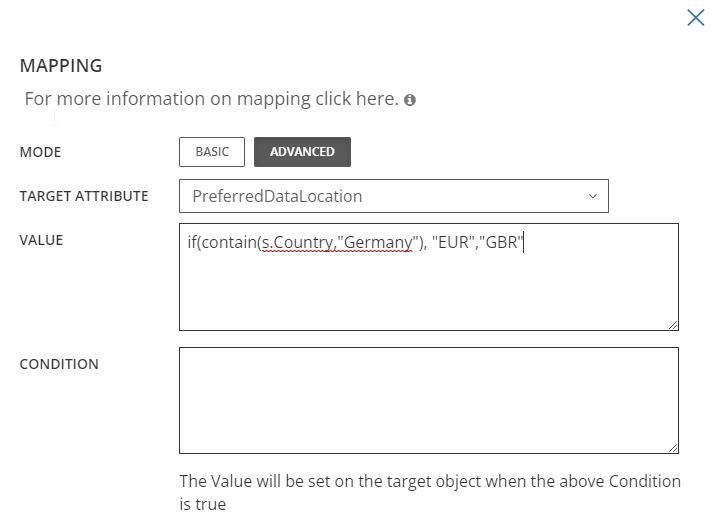Grab the Condition text area resize grip

pos(673,448)
